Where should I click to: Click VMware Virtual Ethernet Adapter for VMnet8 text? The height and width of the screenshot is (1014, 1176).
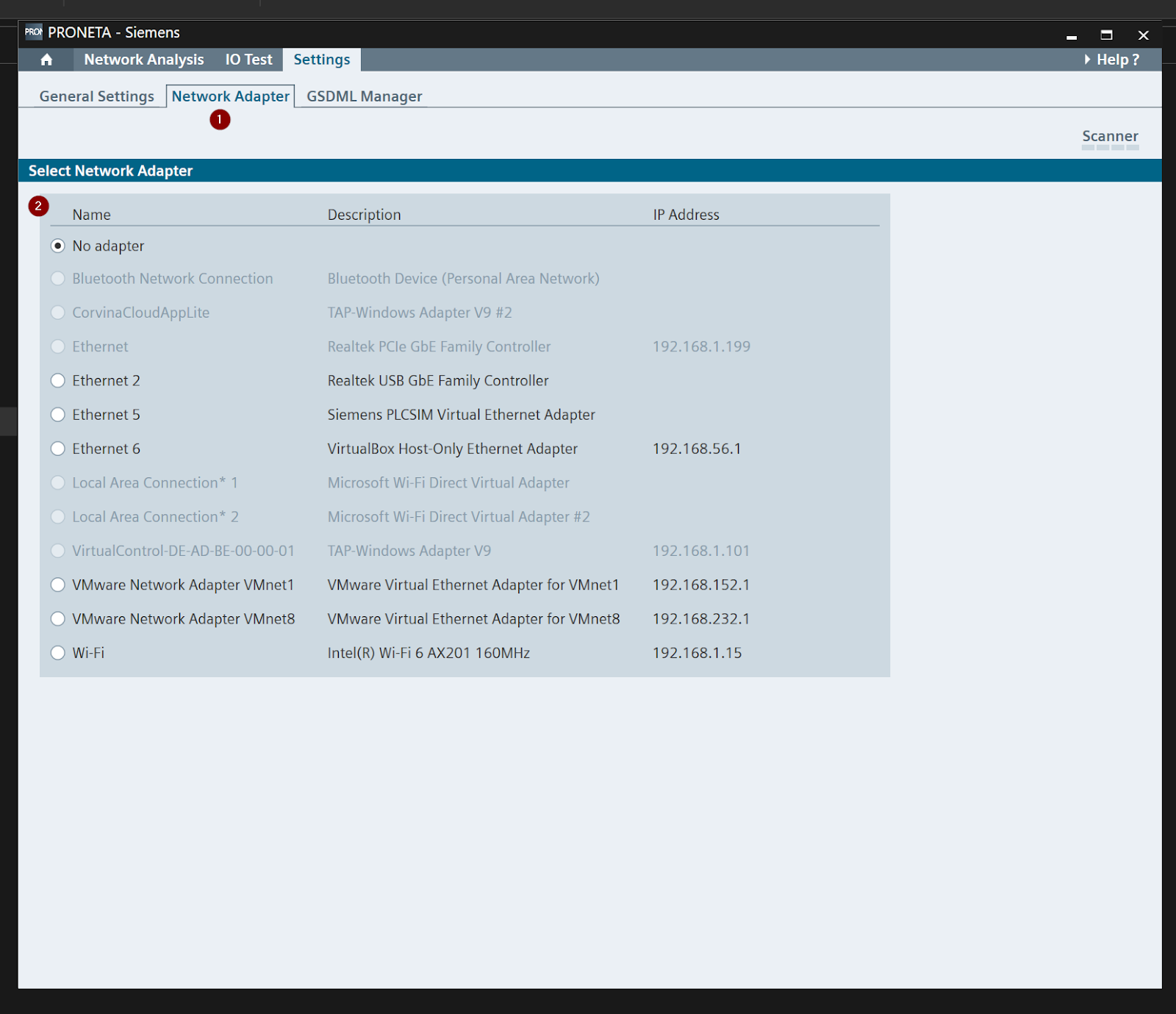click(474, 618)
